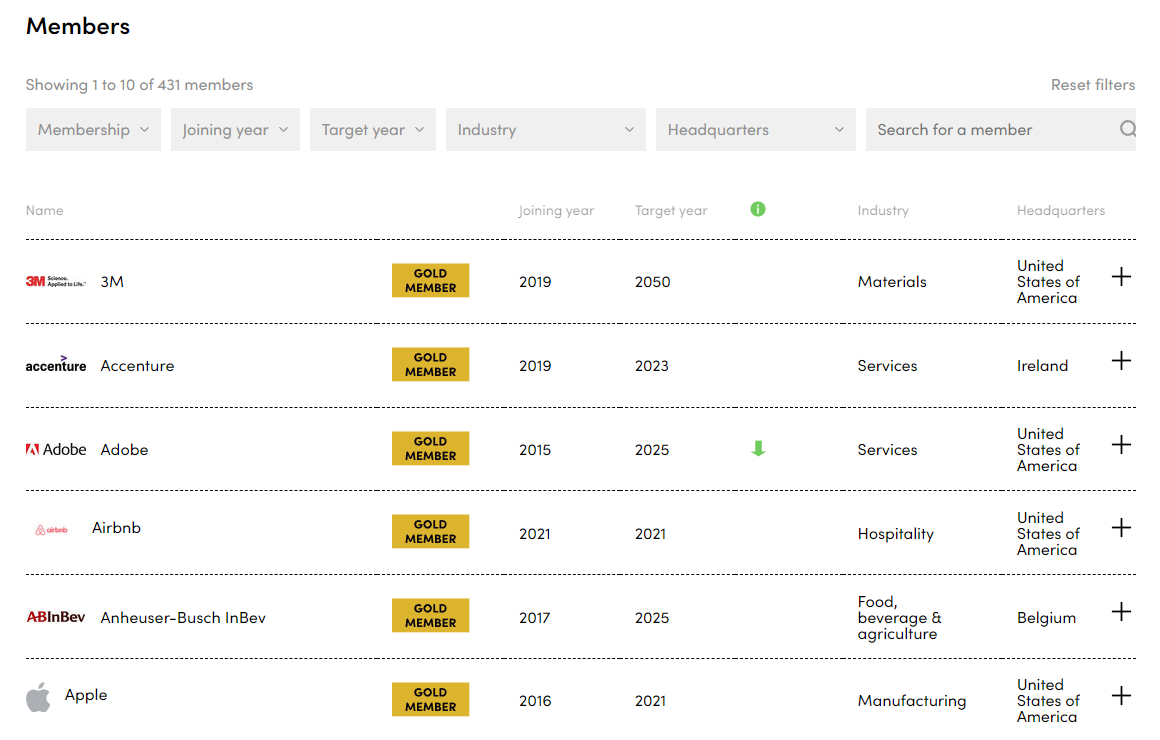Click the Accenture member name

coord(138,366)
